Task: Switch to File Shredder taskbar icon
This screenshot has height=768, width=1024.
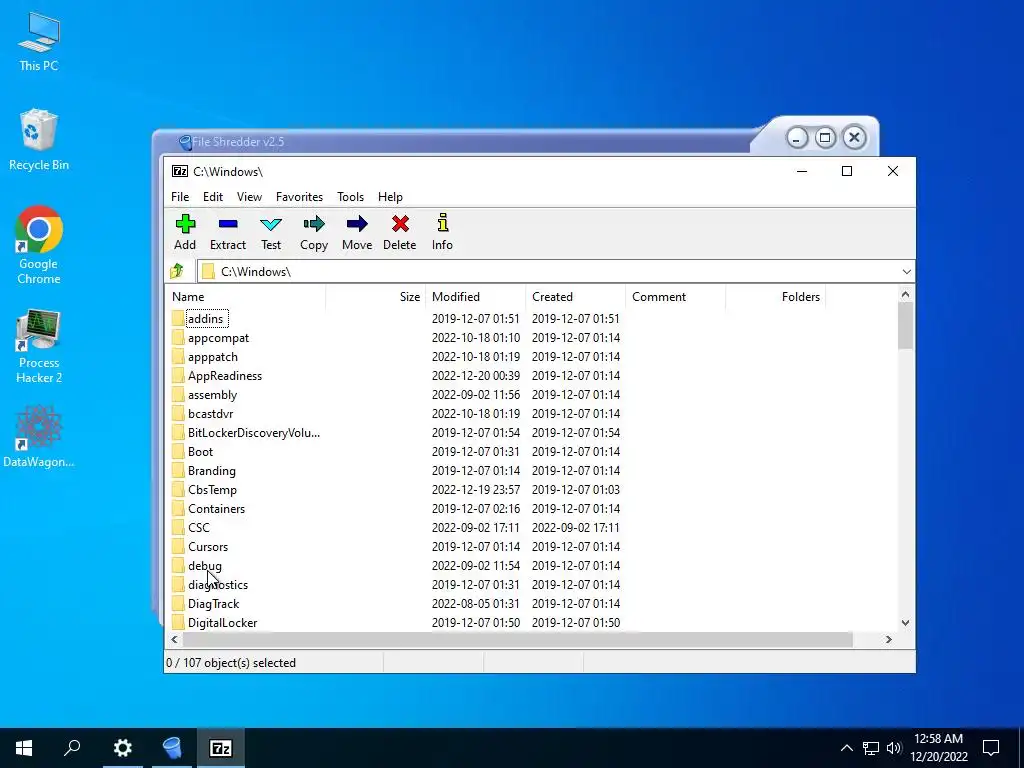Action: point(172,748)
